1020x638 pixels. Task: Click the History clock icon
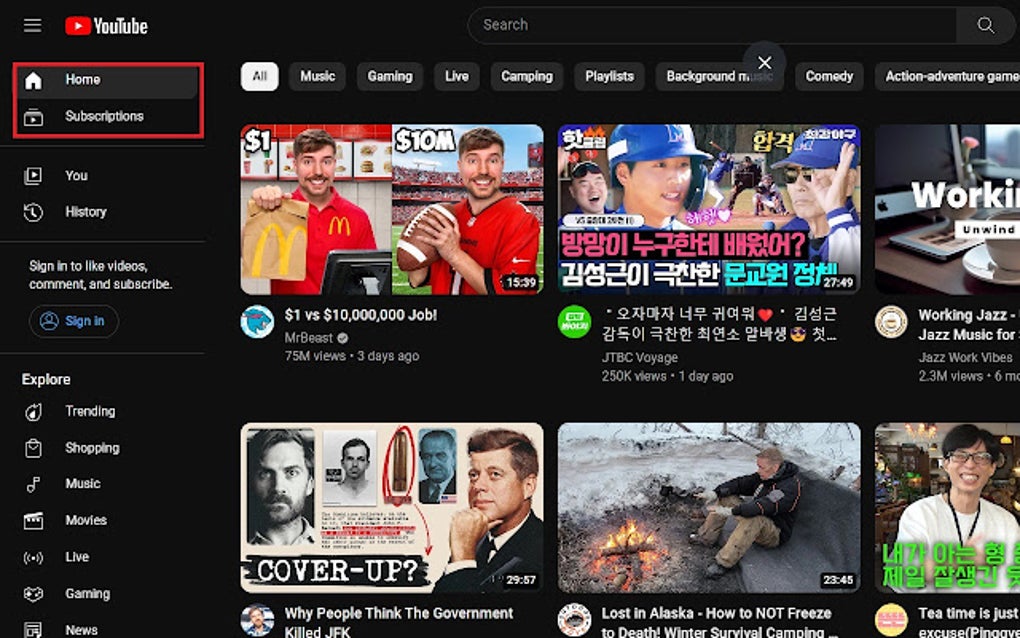pos(35,211)
